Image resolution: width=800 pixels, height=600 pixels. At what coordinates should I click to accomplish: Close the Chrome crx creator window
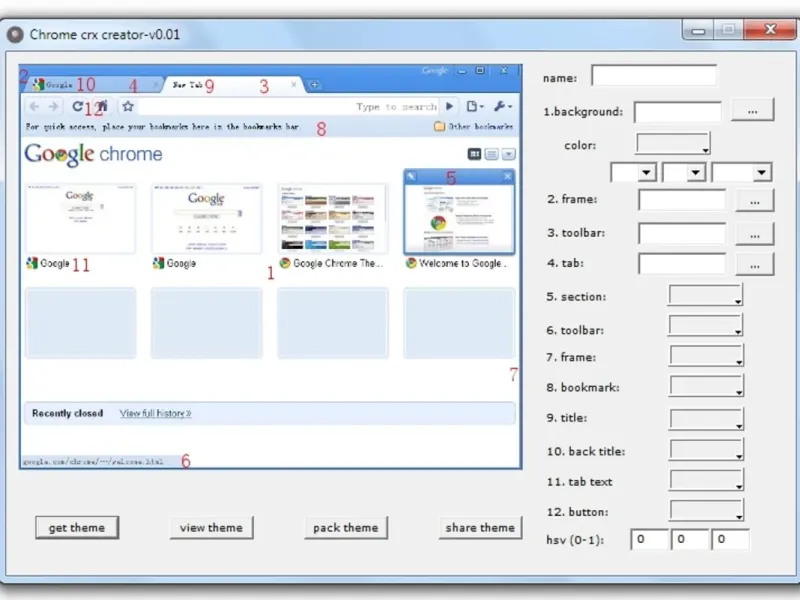[770, 30]
